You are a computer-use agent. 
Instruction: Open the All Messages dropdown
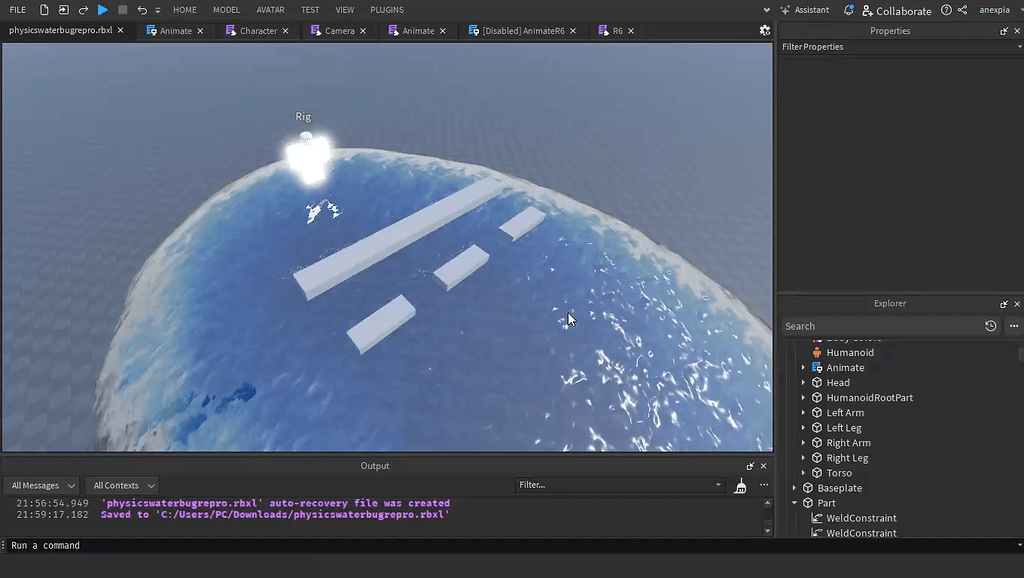point(41,485)
